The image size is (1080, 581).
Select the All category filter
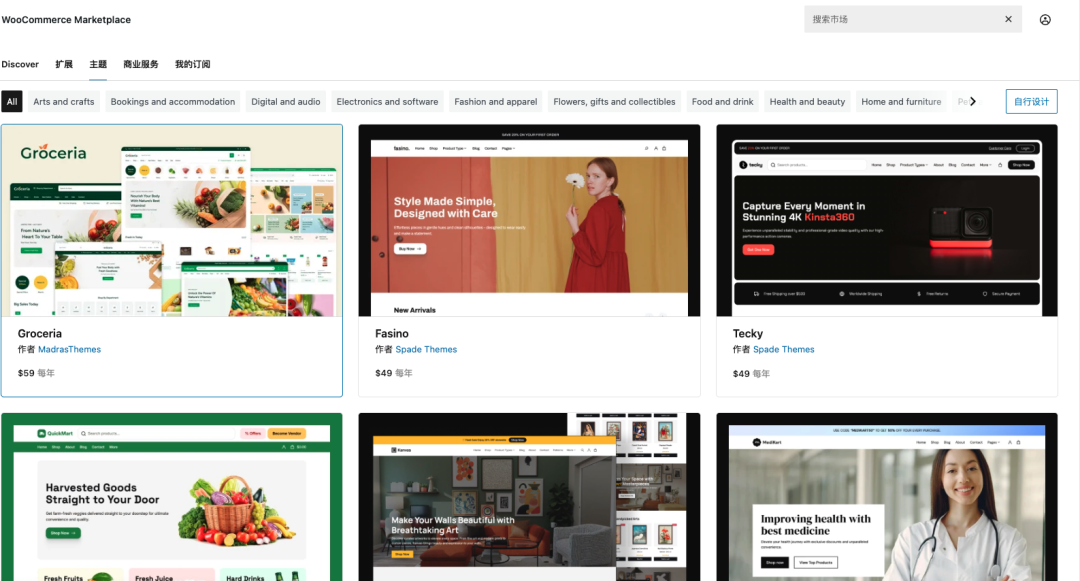tap(12, 101)
